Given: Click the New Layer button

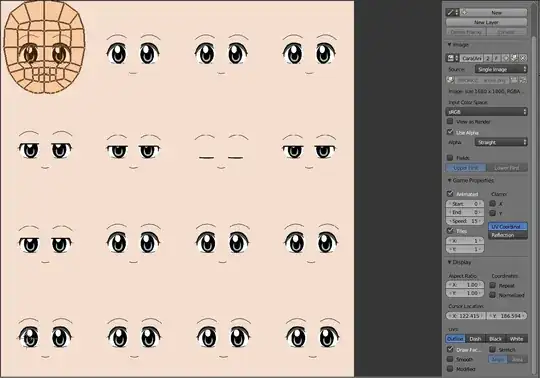Looking at the screenshot, I should (486, 22).
